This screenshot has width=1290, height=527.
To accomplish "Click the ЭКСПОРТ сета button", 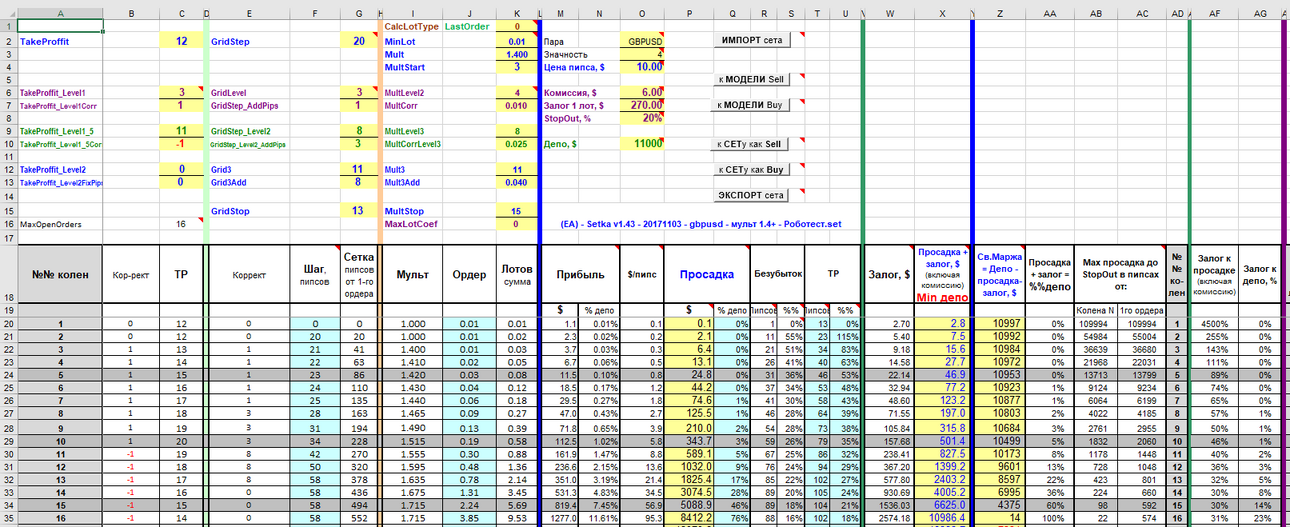I will pos(750,194).
